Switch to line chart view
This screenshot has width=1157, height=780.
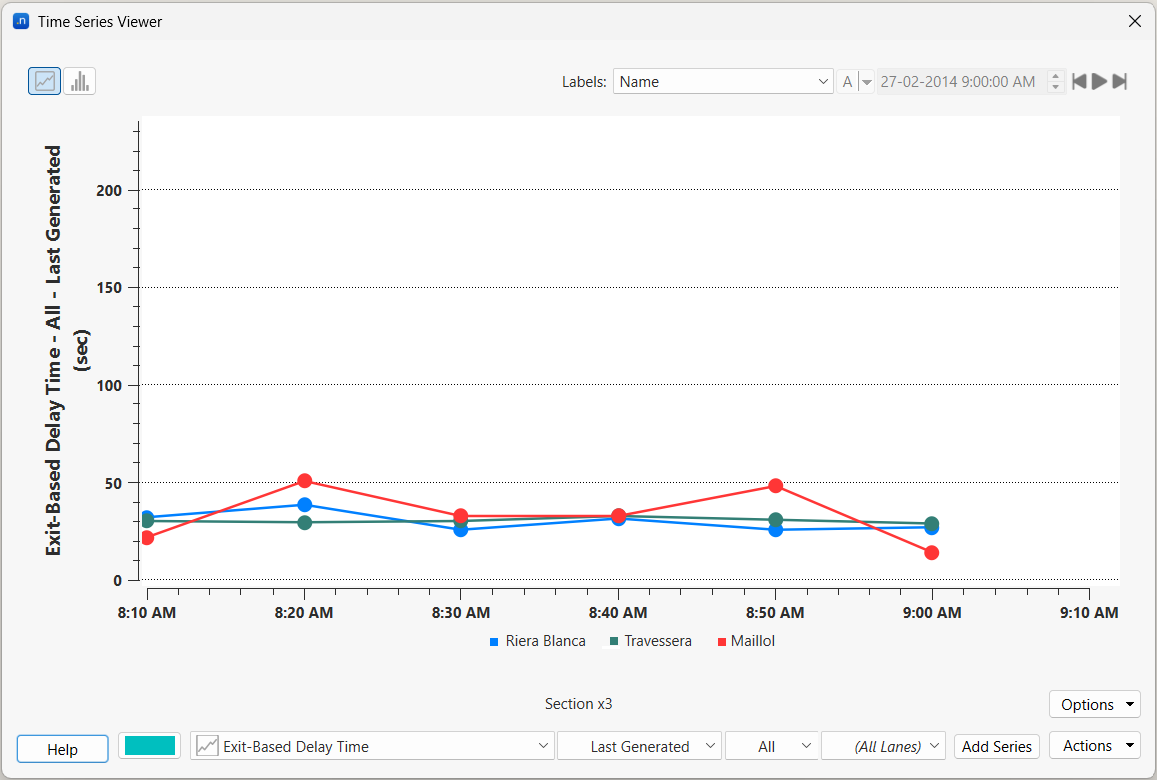44,81
